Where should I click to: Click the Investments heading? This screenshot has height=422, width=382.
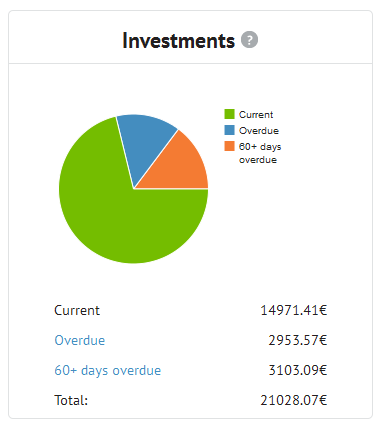(179, 40)
